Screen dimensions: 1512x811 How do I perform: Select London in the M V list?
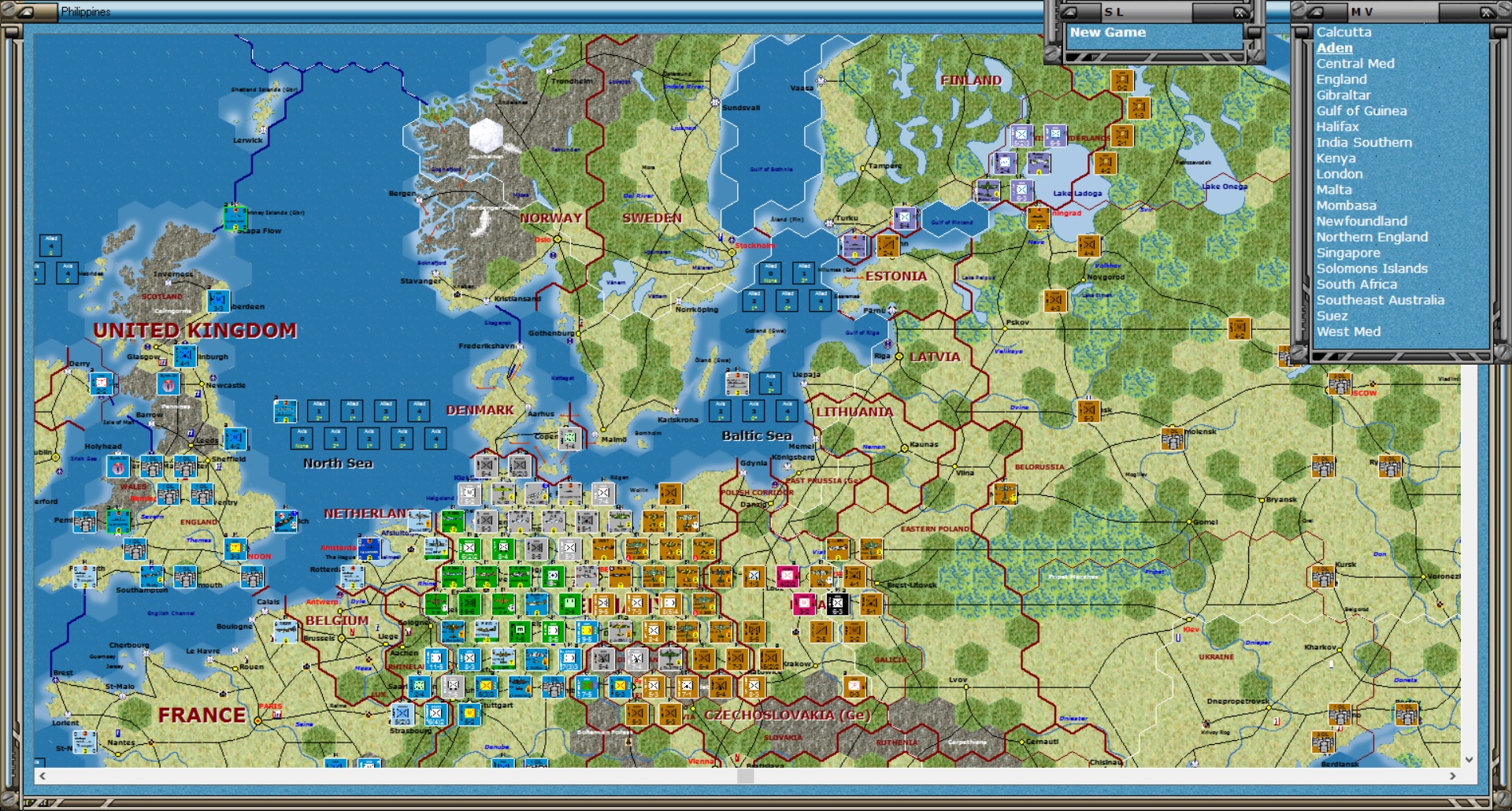coord(1339,174)
